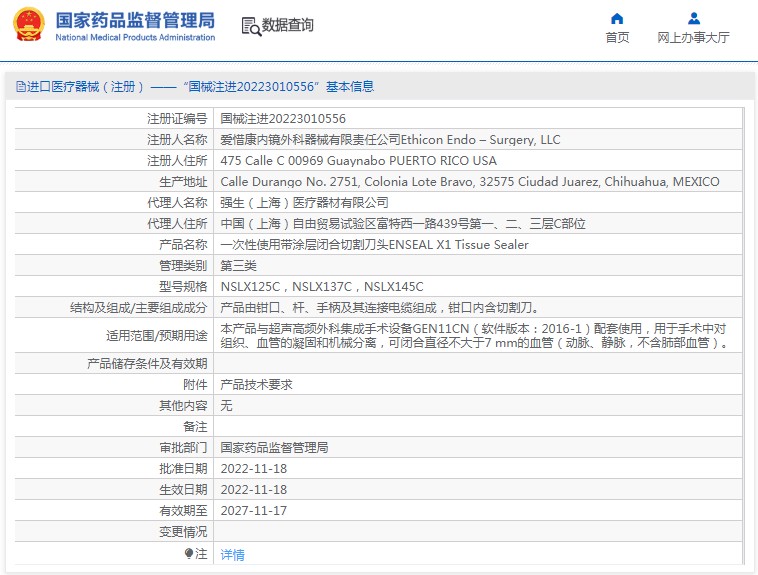Click the 产品名称 label
This screenshot has height=575, width=758.
click(183, 245)
